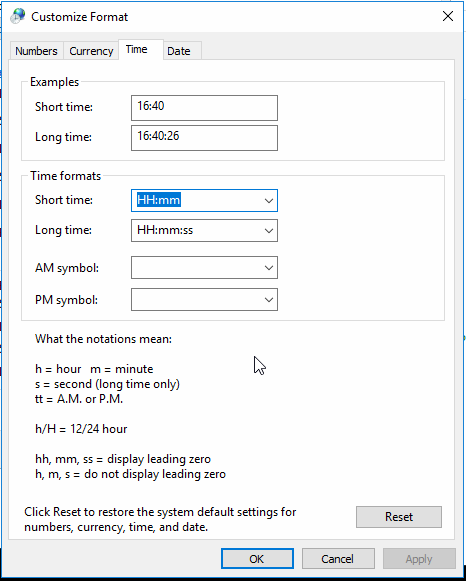Click the Reset button
The width and height of the screenshot is (466, 581).
399,517
